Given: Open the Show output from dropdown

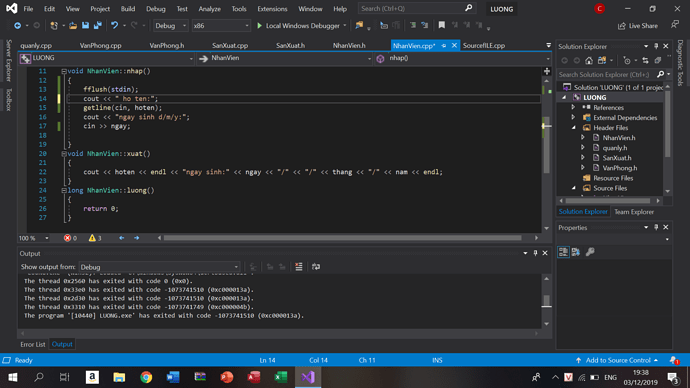Looking at the screenshot, I should [x=159, y=267].
